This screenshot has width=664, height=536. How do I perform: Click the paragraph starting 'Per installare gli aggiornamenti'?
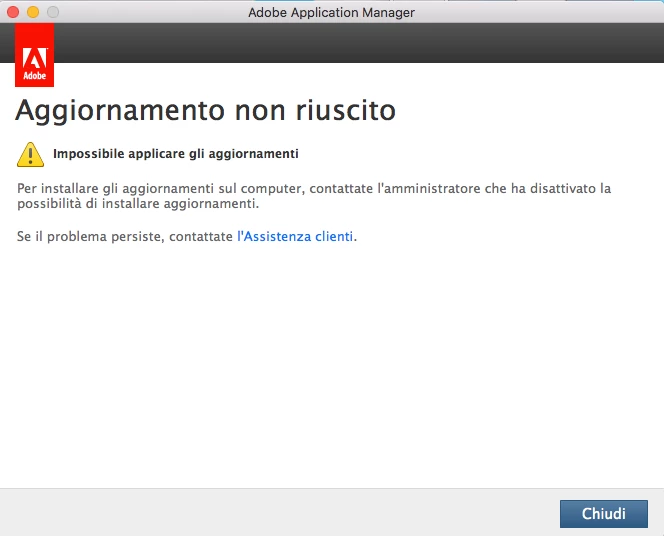click(x=314, y=196)
